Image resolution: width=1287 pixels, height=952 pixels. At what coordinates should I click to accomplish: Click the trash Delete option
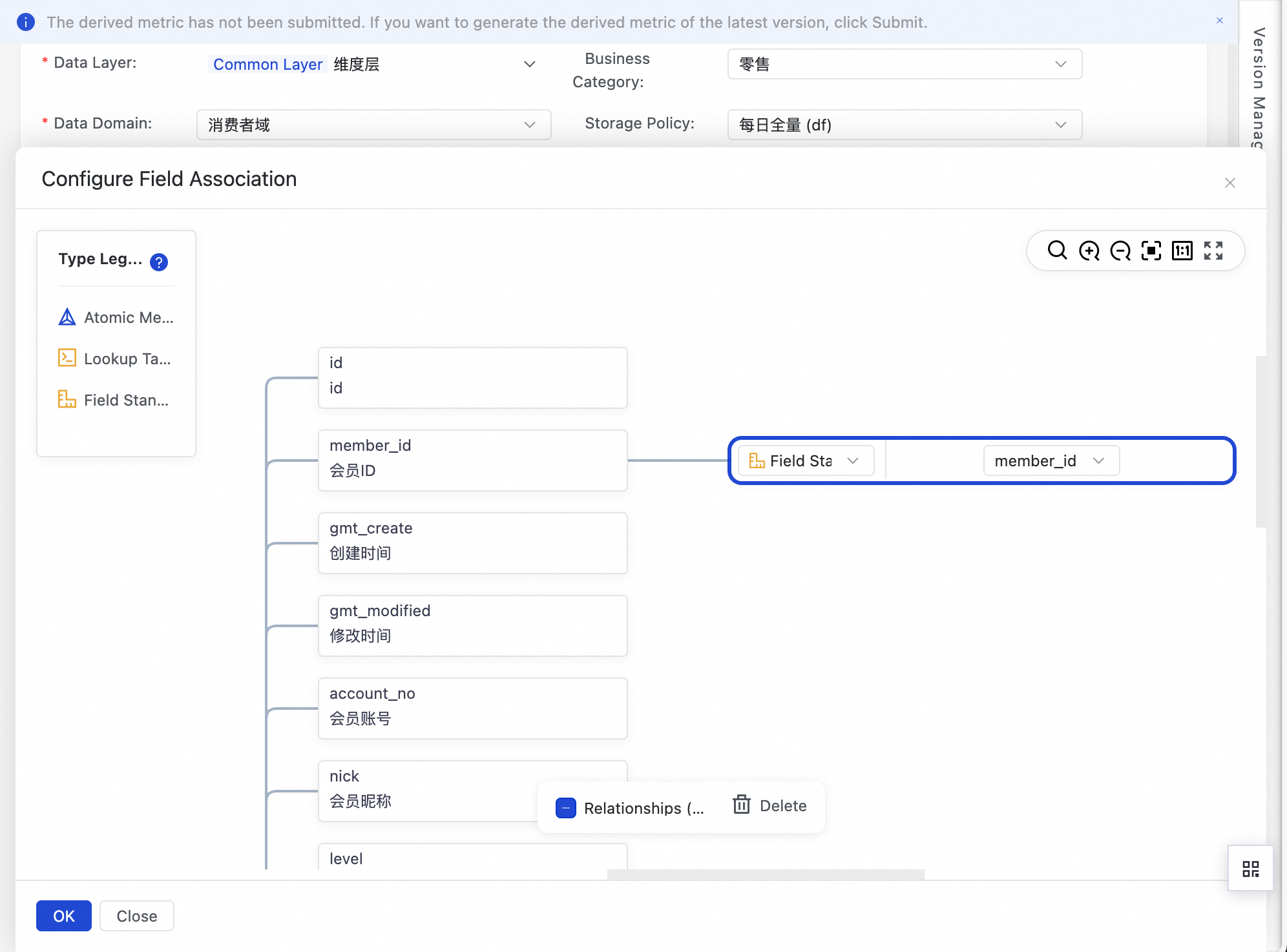[x=769, y=805]
